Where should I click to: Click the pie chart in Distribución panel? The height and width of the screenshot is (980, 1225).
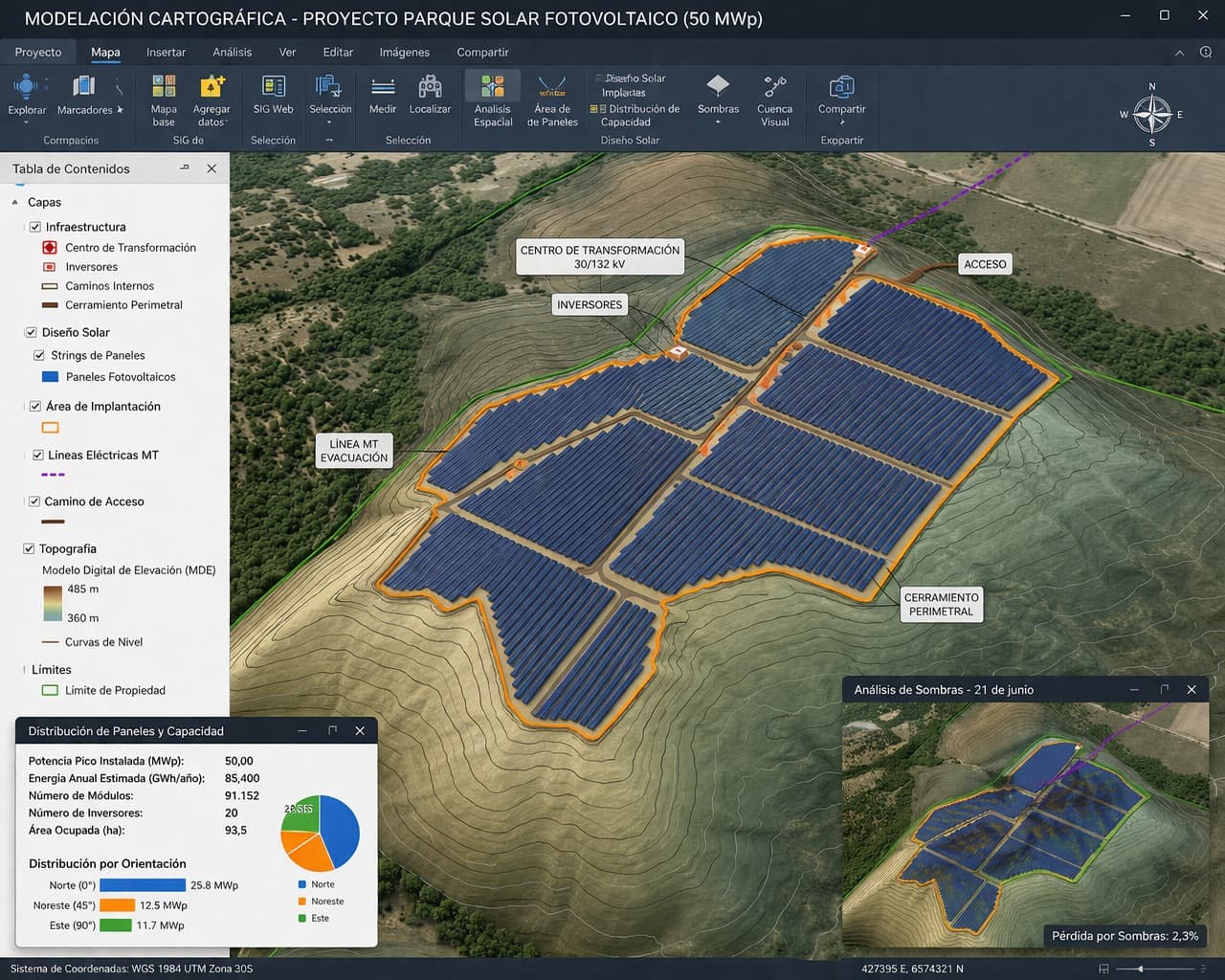(x=320, y=834)
